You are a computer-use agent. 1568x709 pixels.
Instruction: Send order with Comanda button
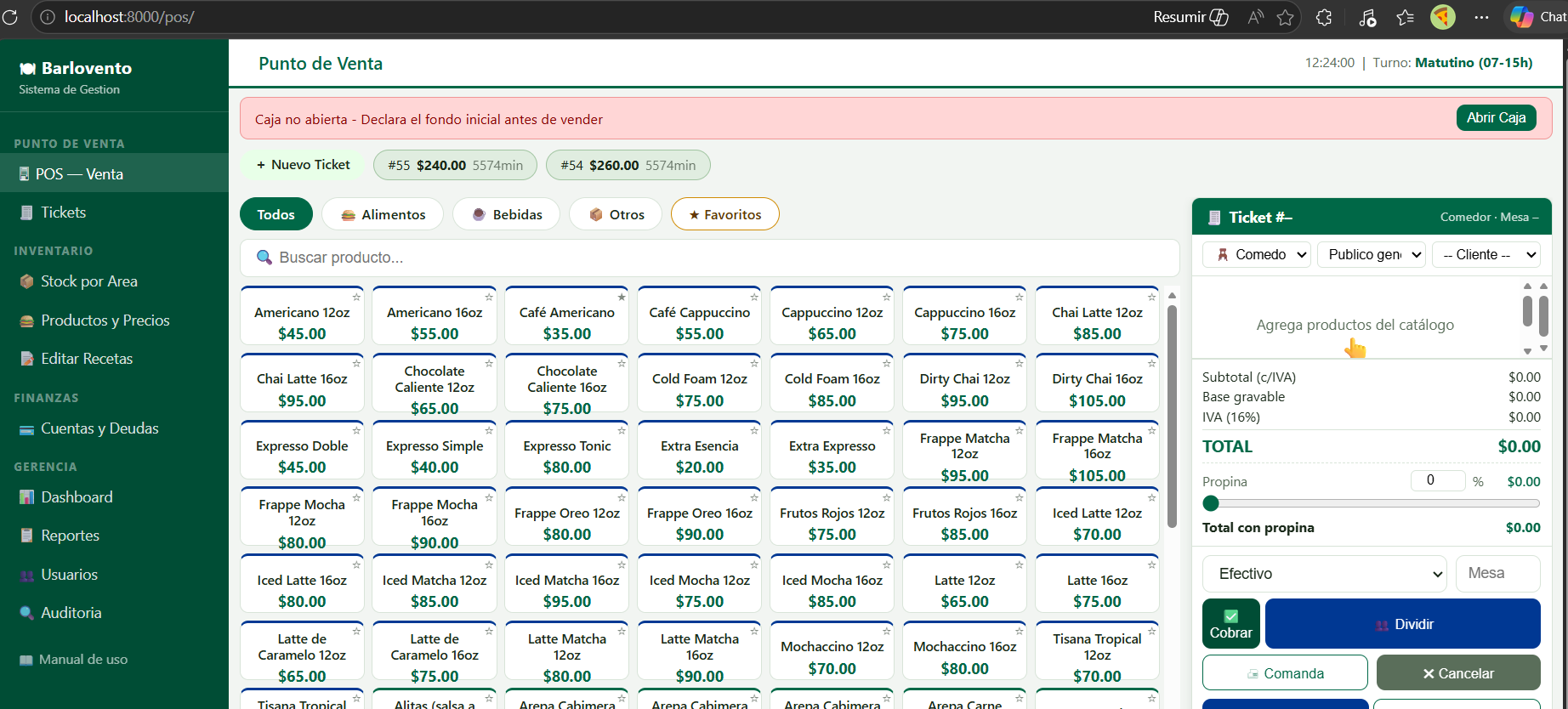(1285, 673)
